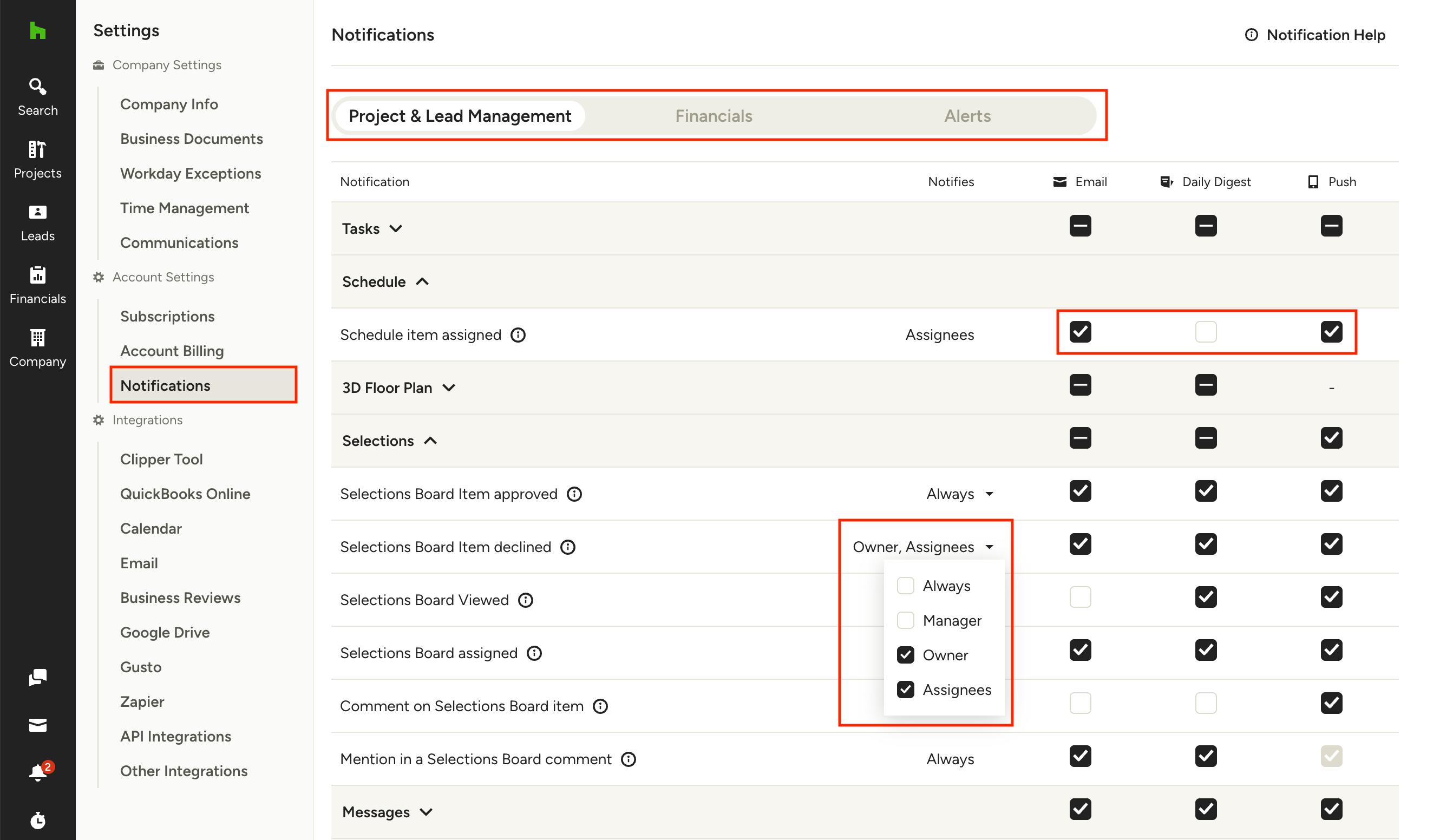
Task: Switch to the Alerts tab
Action: (x=967, y=116)
